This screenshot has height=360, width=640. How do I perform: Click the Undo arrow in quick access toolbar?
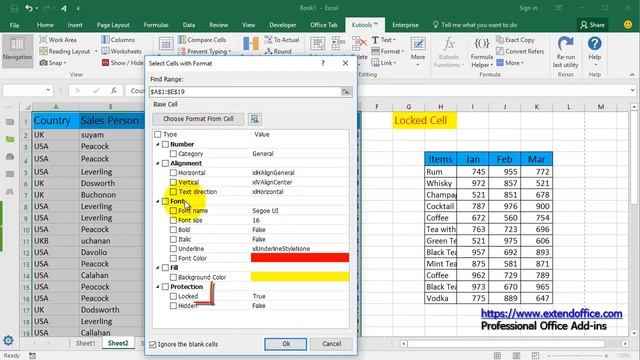(28, 8)
